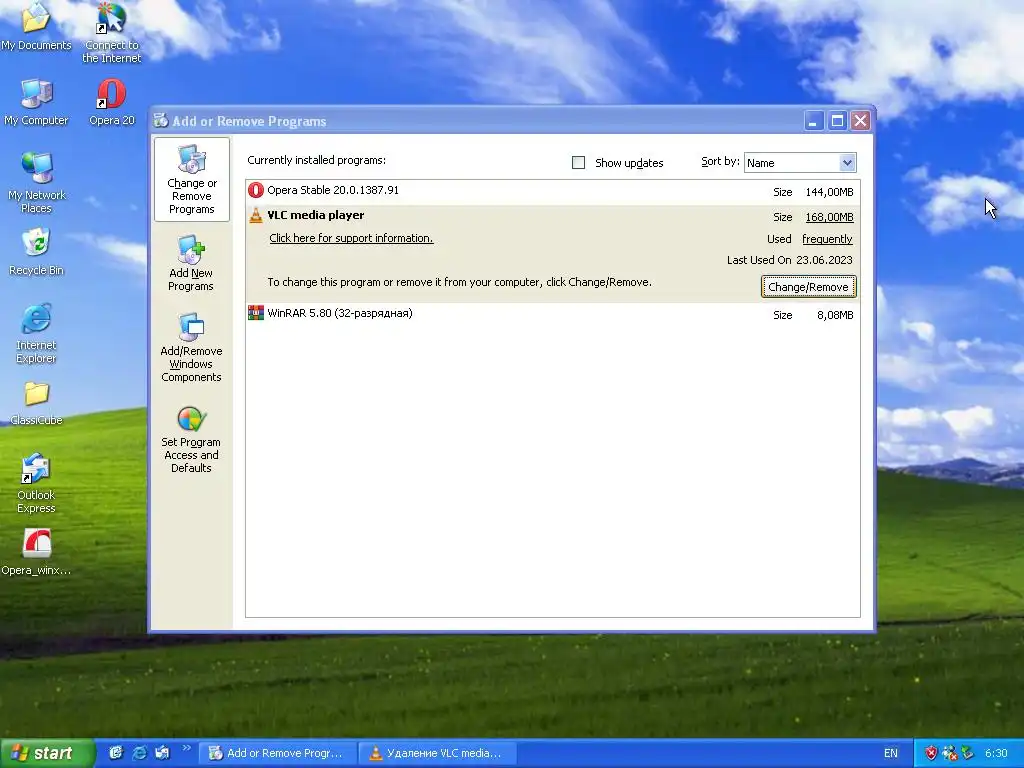Open Opera_winx installer file on desktop
The height and width of the screenshot is (768, 1024).
click(36, 552)
